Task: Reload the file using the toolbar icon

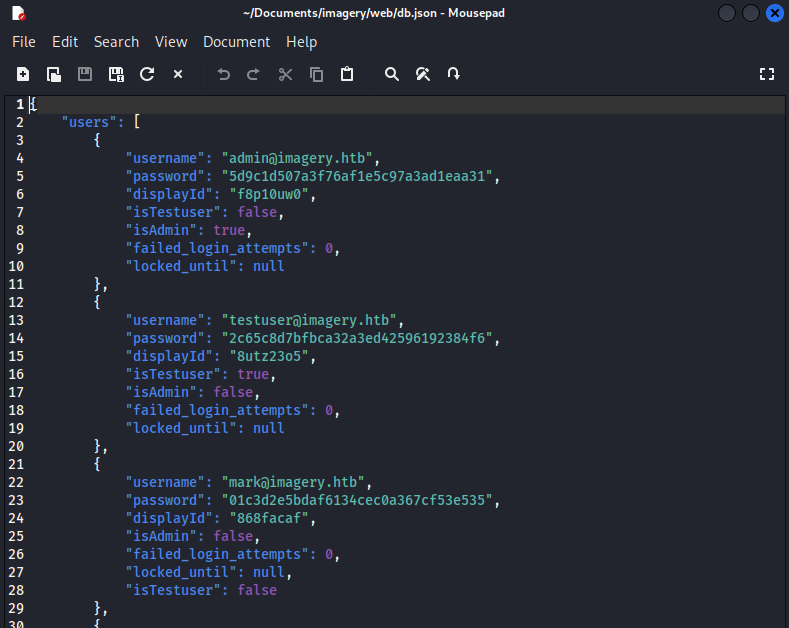Action: [147, 74]
